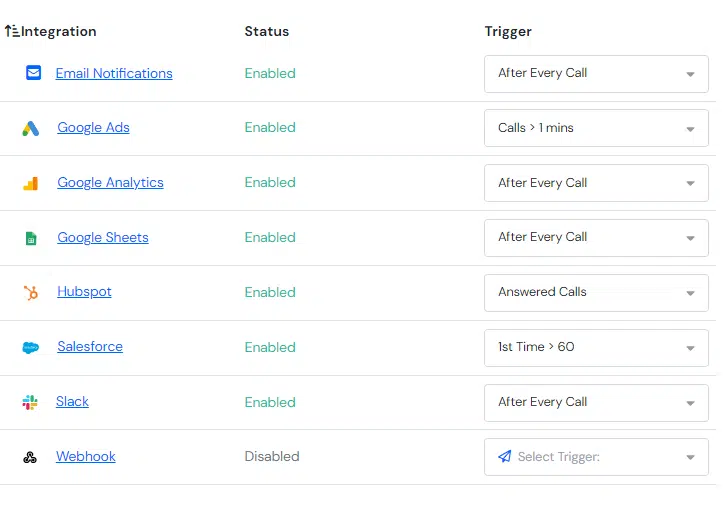728x512 pixels.
Task: Open the Webhook 'Select Trigger' dropdown
Action: pyautogui.click(x=596, y=457)
